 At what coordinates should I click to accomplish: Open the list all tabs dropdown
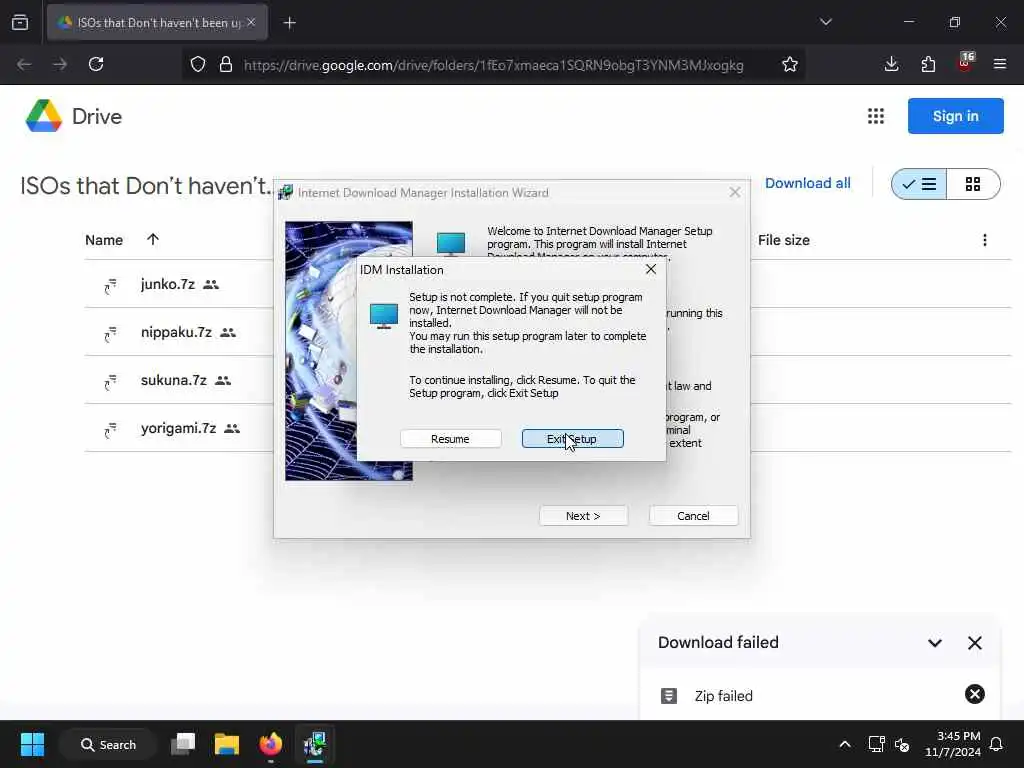coord(825,22)
